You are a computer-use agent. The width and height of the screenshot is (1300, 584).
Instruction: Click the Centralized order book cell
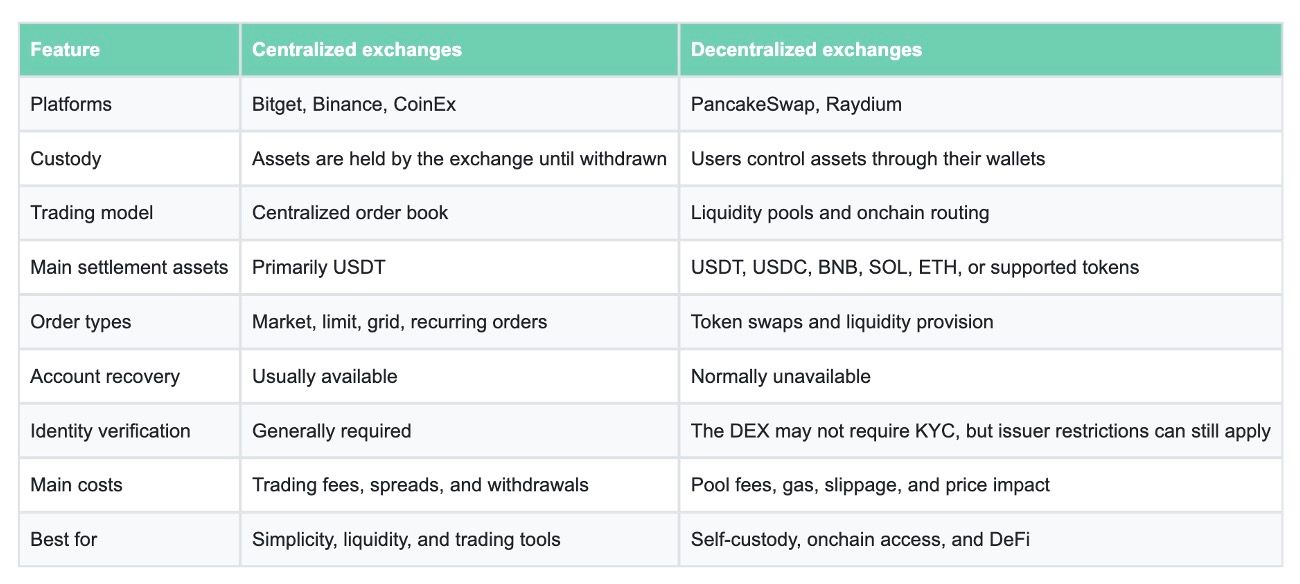[459, 213]
